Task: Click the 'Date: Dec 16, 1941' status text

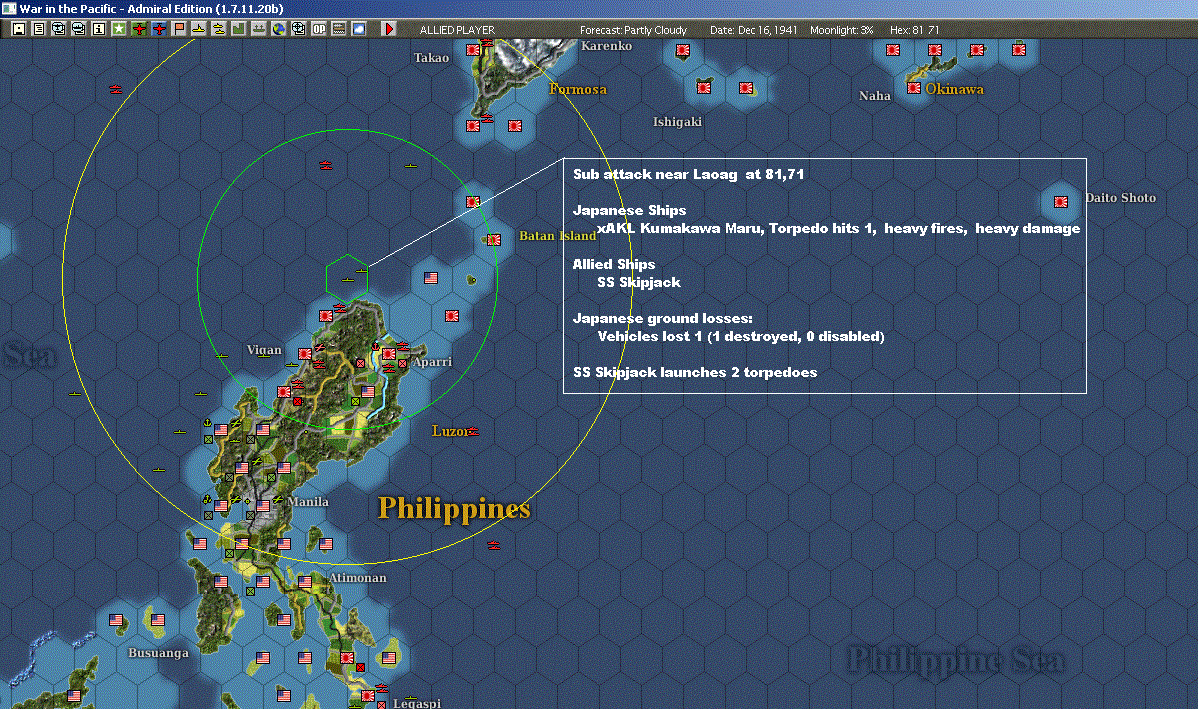Action: [753, 30]
